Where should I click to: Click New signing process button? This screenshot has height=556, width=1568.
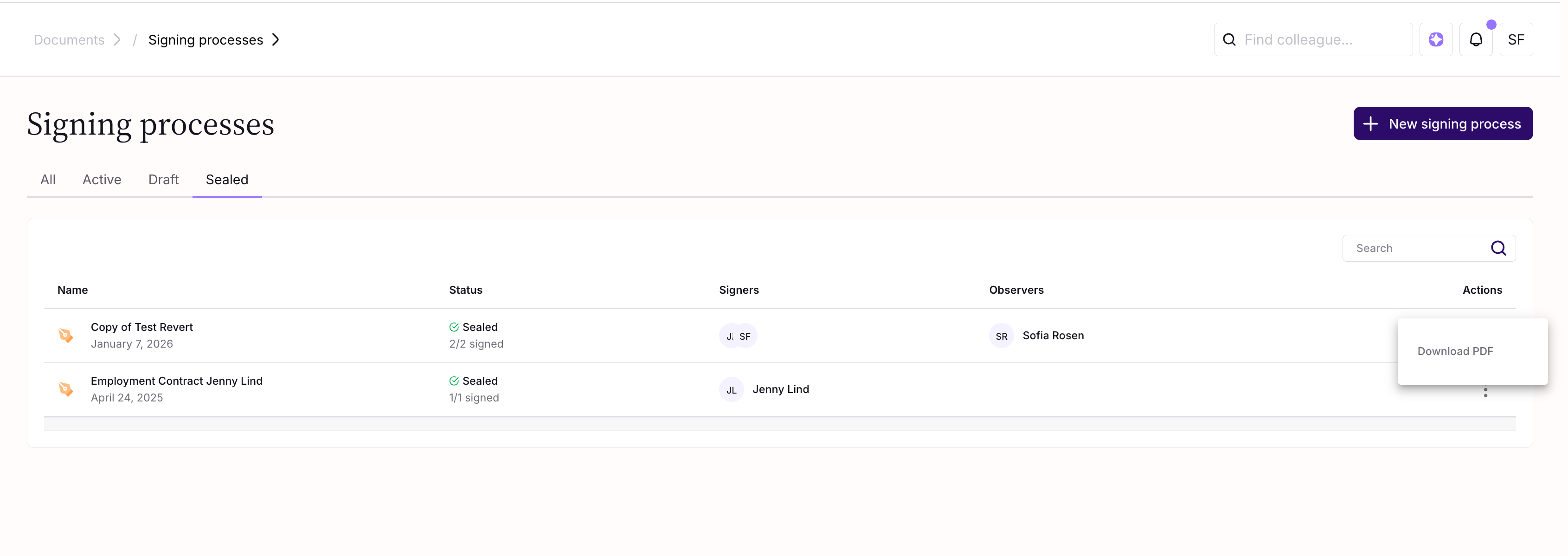point(1443,123)
